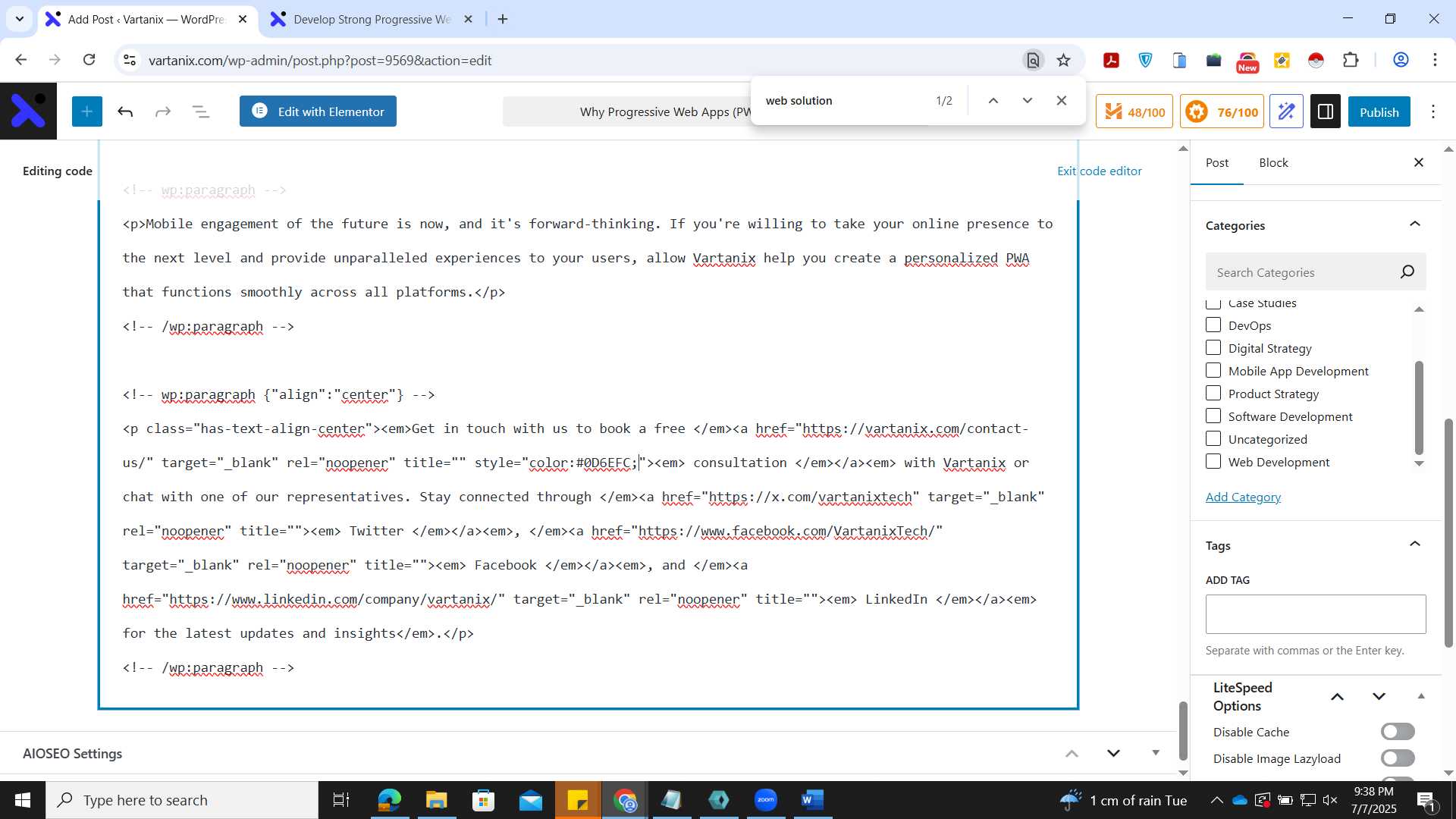Collapse the Tags panel
This screenshot has width=1456, height=819.
coord(1415,544)
